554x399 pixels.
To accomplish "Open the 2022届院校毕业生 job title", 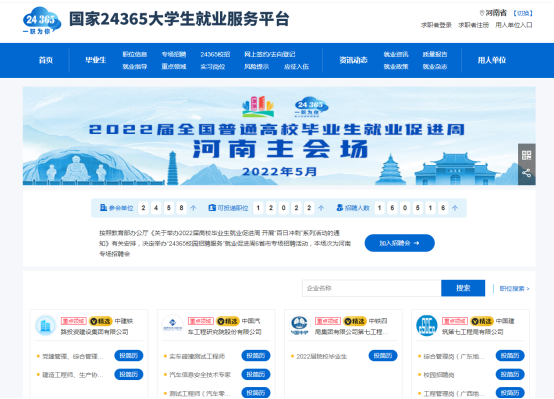I will pos(322,356).
